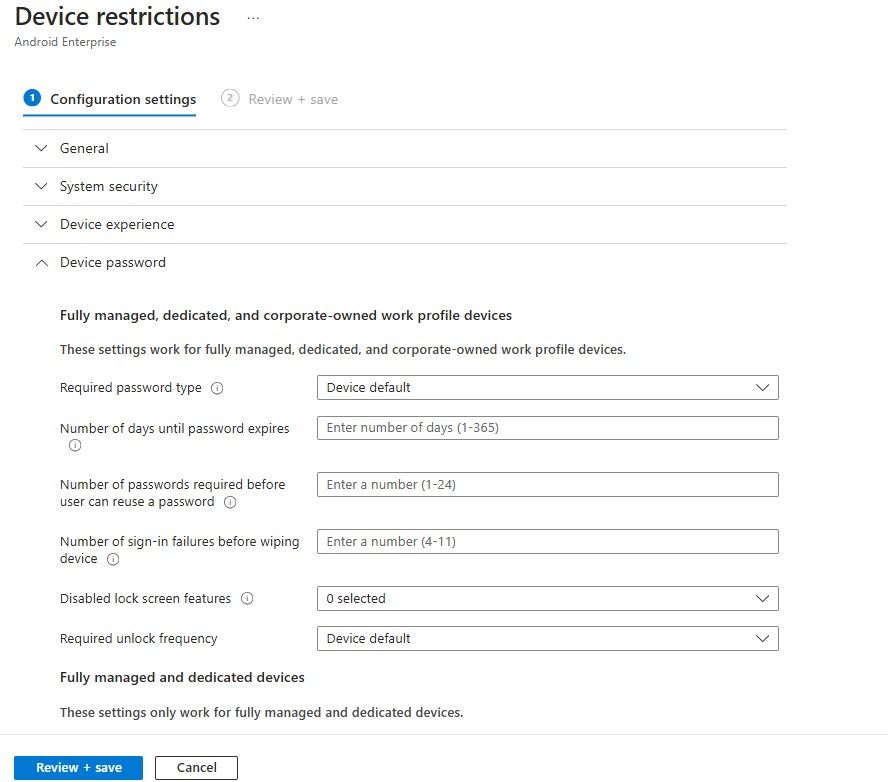Screen dimensions: 888x782
Task: Click the step 1 circle icon
Action: pyautogui.click(x=31, y=98)
